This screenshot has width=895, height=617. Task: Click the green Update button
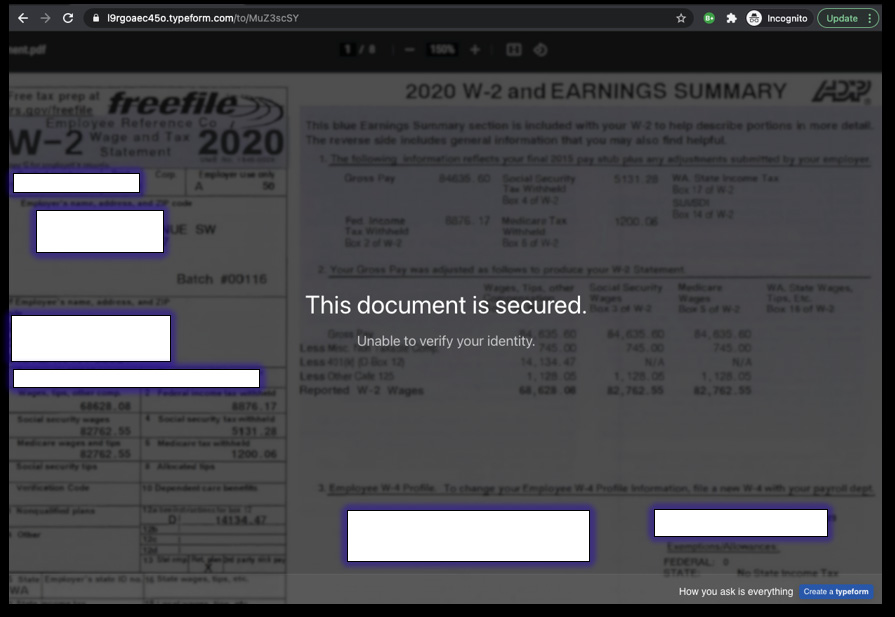click(x=848, y=18)
